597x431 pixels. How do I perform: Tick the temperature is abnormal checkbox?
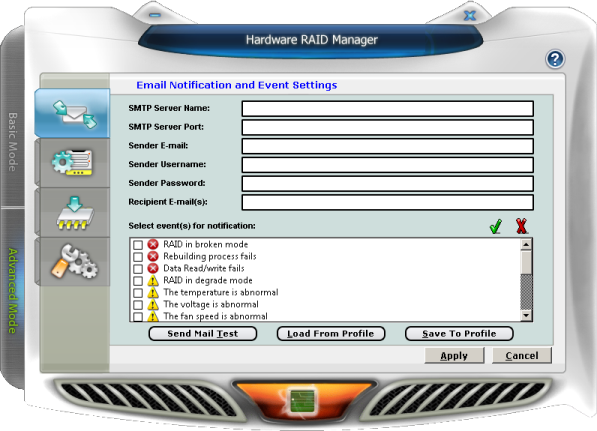(x=138, y=293)
